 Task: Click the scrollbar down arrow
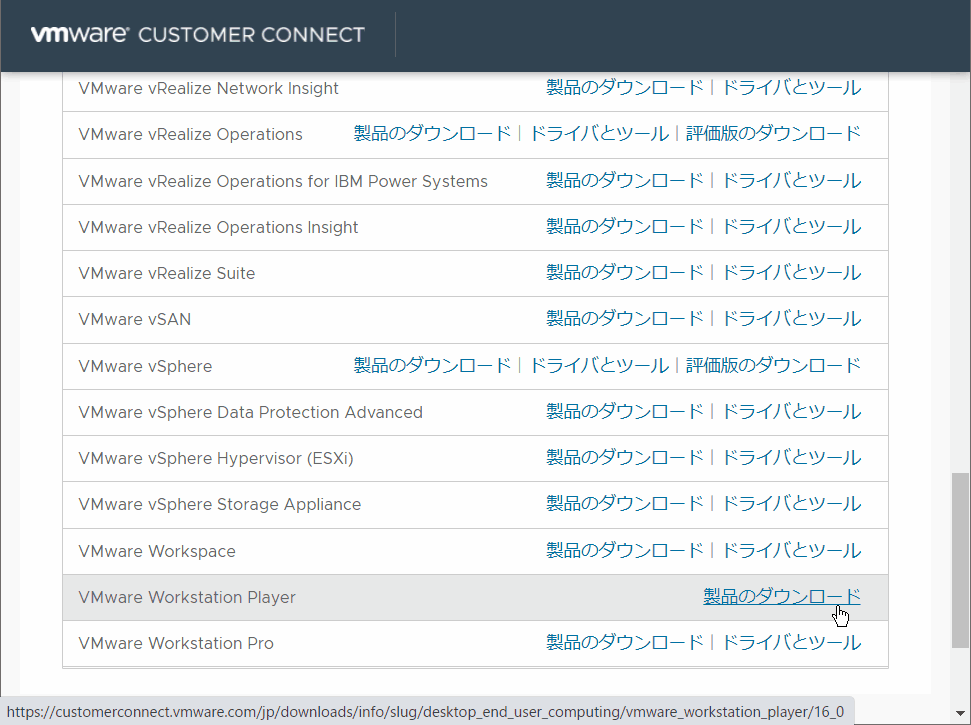(x=961, y=712)
